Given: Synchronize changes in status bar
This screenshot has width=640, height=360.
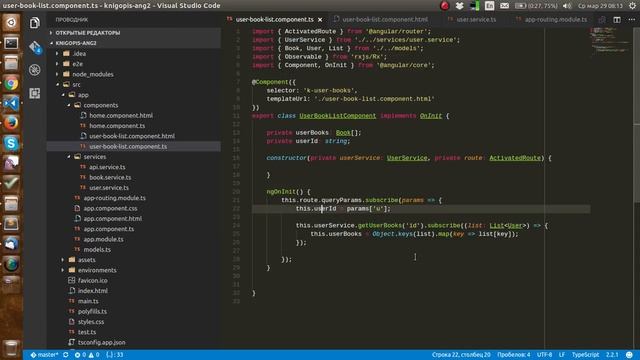Looking at the screenshot, I should tap(66, 355).
